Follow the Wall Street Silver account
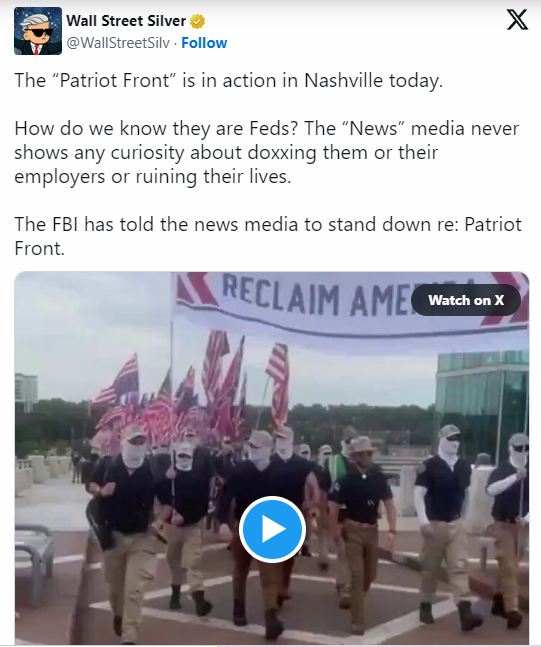This screenshot has height=647, width=541. 204,43
